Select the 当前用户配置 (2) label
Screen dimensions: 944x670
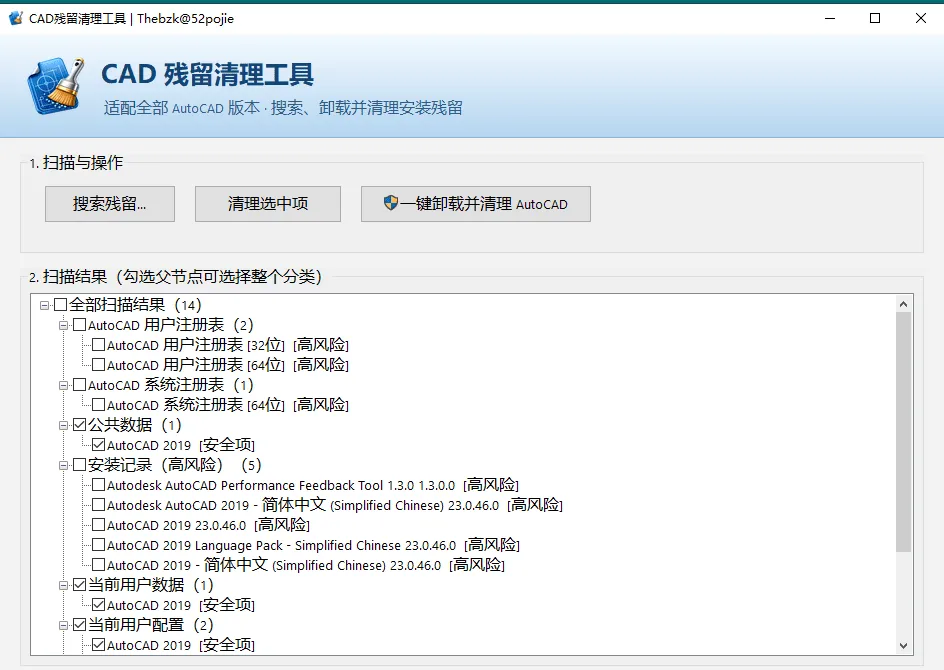(x=151, y=625)
